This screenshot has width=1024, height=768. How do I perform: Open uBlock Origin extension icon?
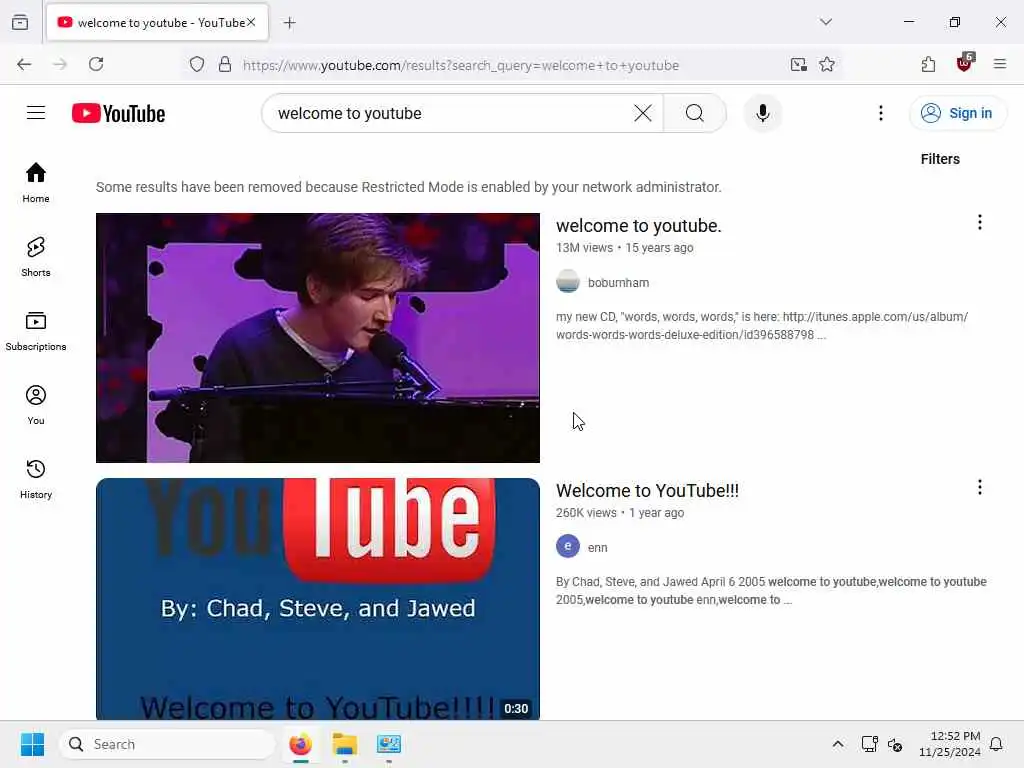click(964, 63)
